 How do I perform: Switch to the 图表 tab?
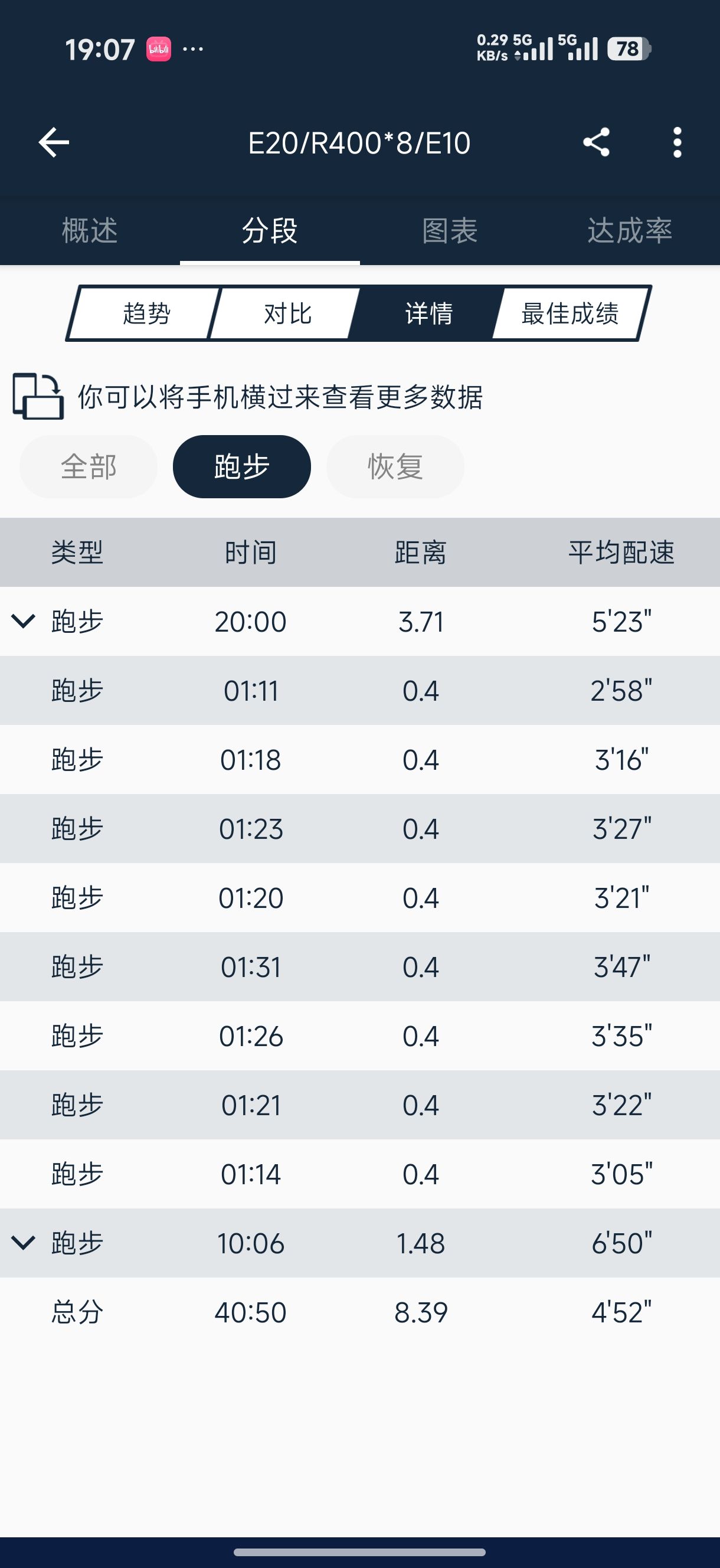450,231
